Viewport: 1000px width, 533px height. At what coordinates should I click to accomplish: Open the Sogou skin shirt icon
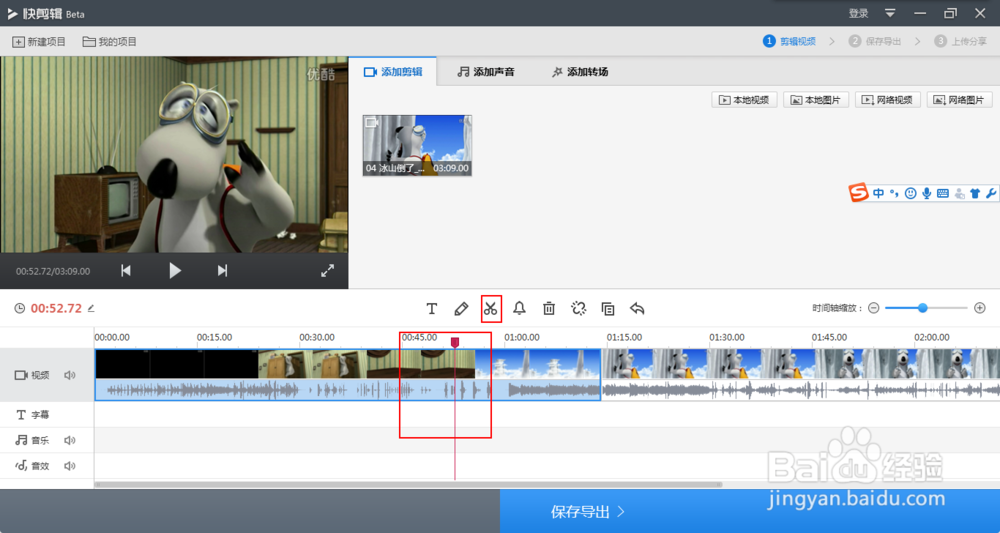click(974, 193)
